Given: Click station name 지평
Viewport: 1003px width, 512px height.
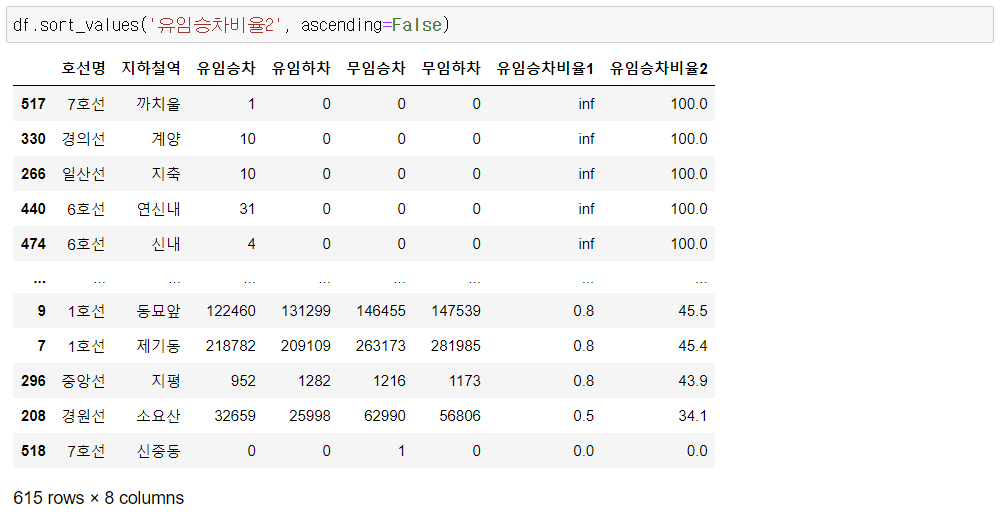Looking at the screenshot, I should (166, 381).
